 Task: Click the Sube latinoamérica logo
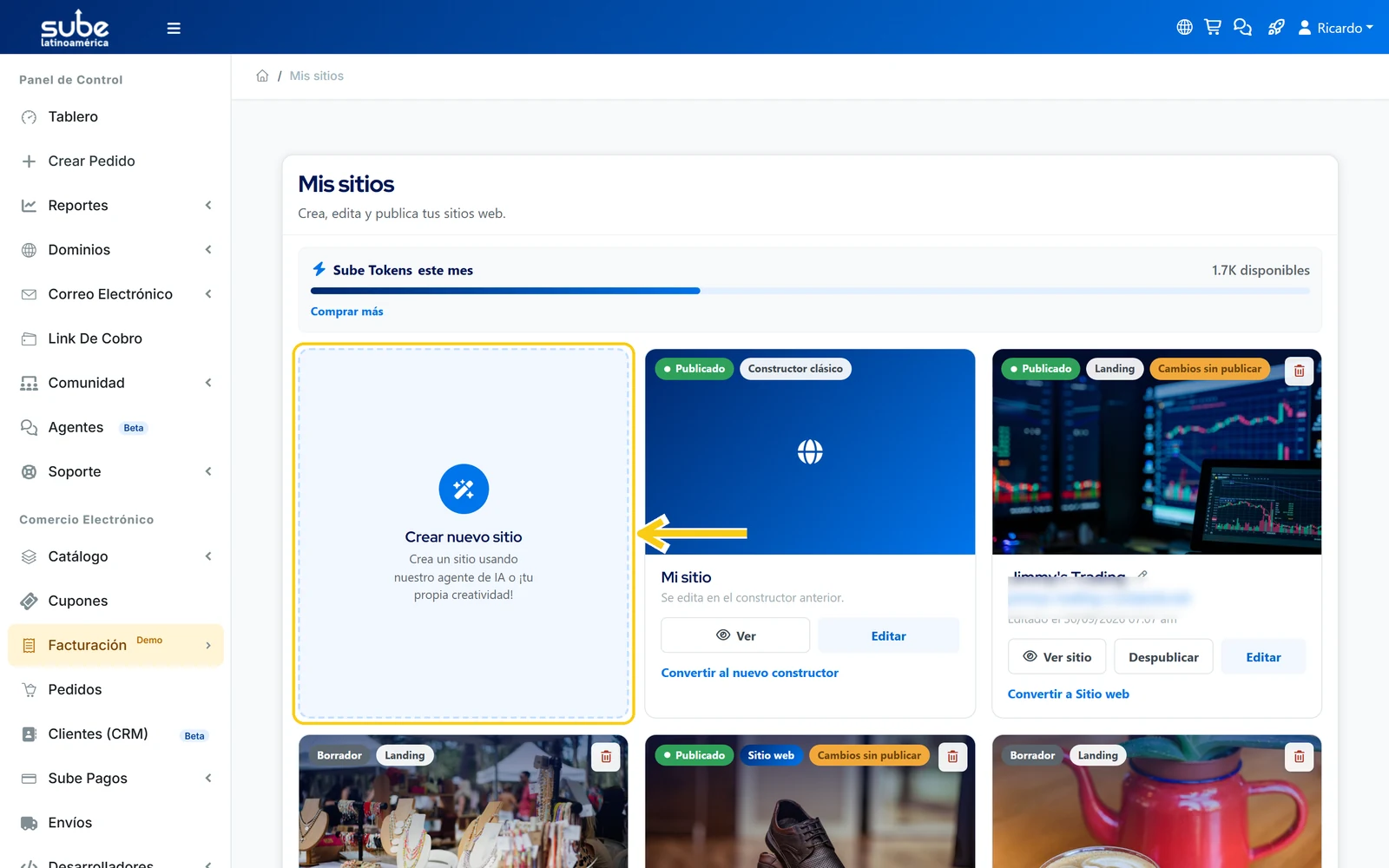coord(75,28)
